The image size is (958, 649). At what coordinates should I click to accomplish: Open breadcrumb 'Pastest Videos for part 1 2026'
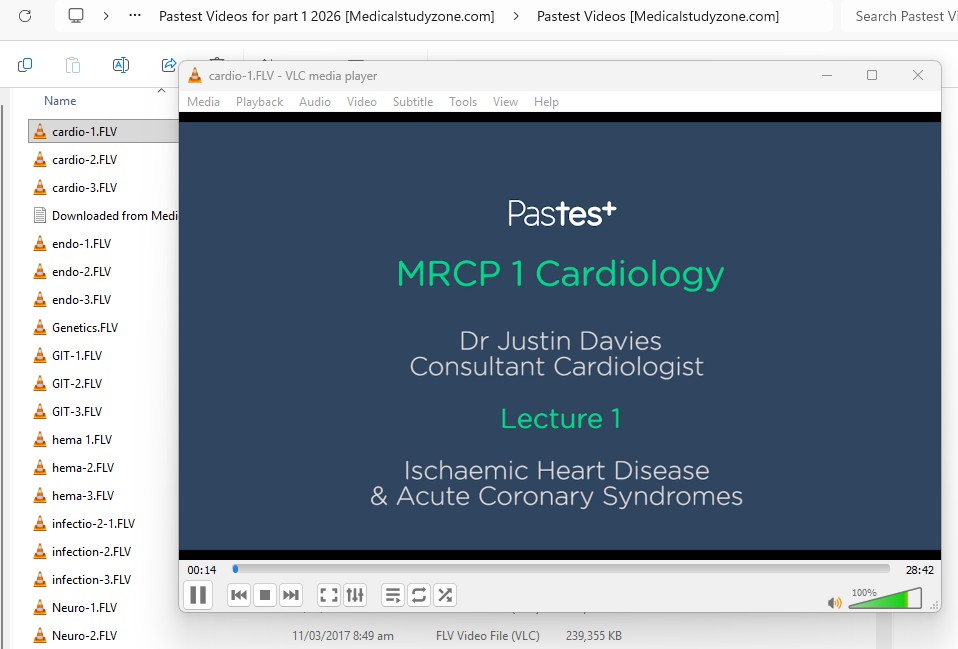pos(326,16)
